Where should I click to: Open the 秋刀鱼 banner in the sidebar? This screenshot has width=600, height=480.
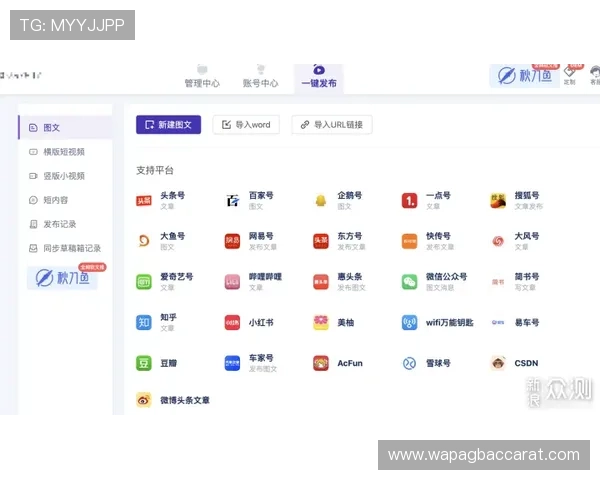[x=62, y=278]
